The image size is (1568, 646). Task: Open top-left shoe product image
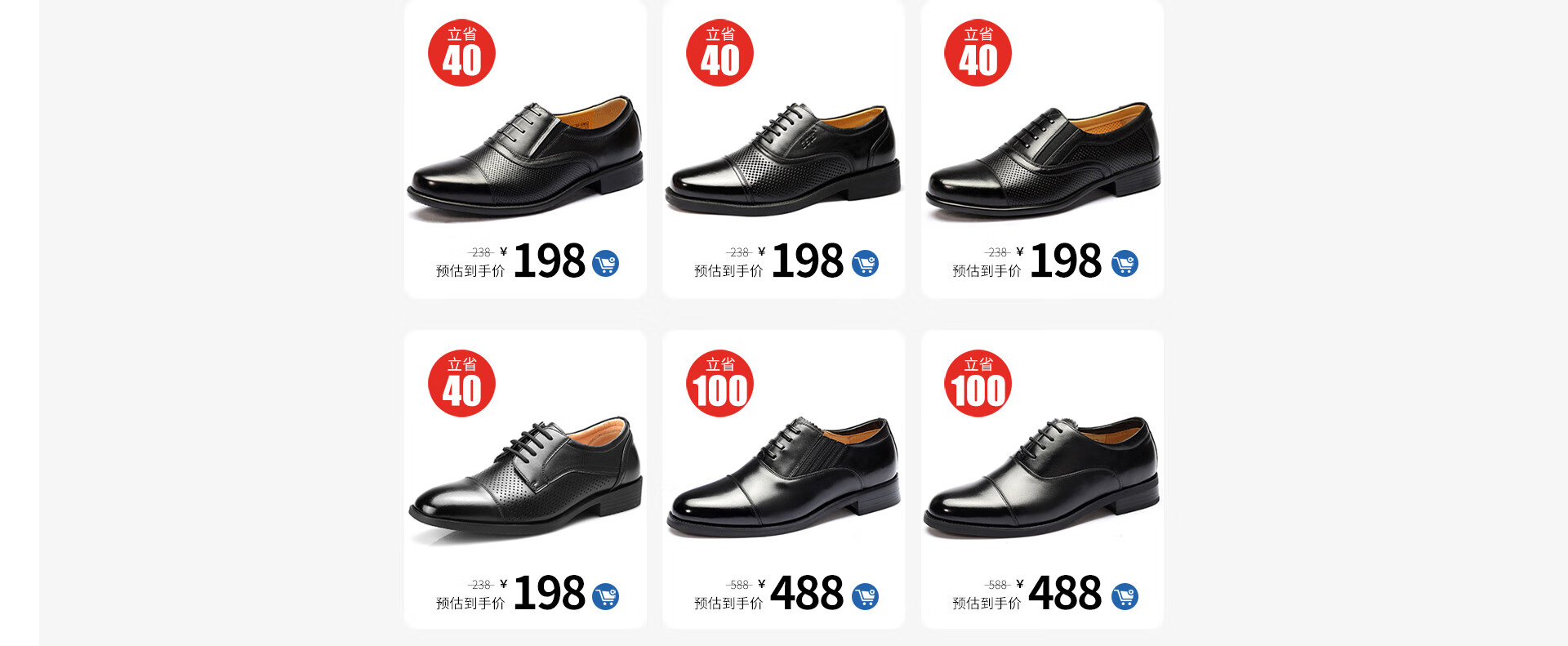click(525, 158)
